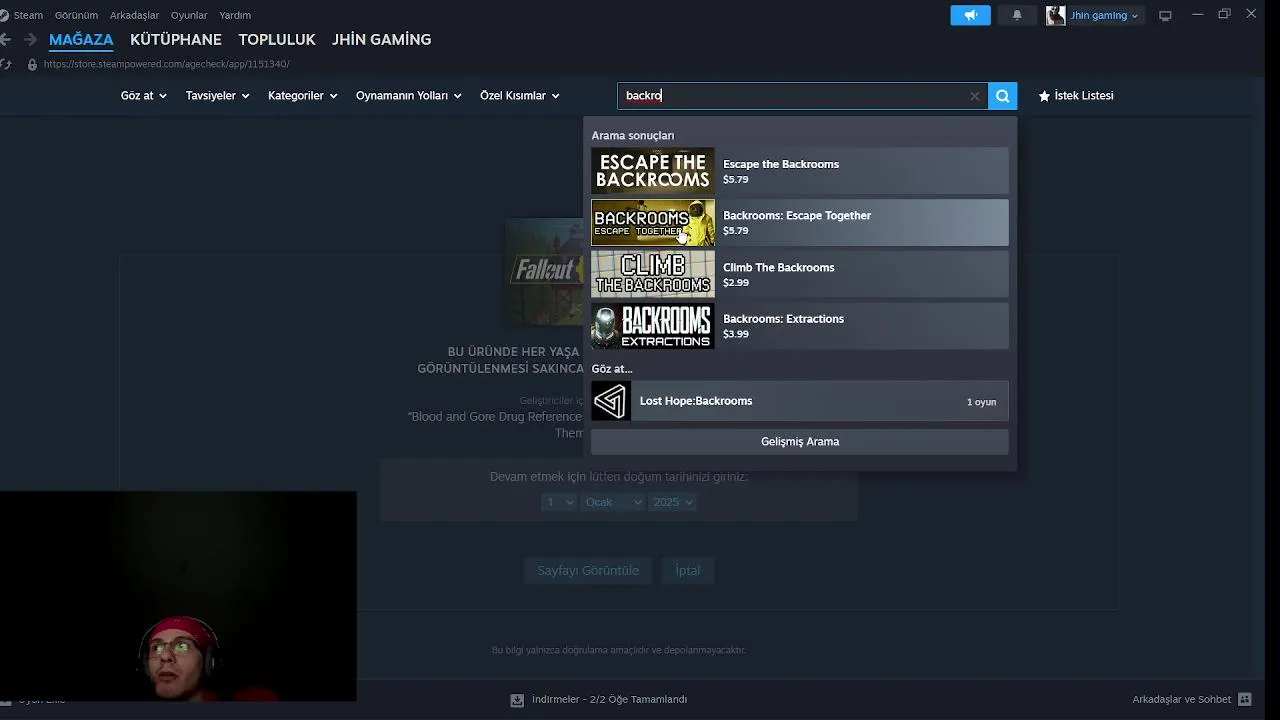Click the friends chat icon bottom right
The width and height of the screenshot is (1280, 720).
coord(1245,699)
